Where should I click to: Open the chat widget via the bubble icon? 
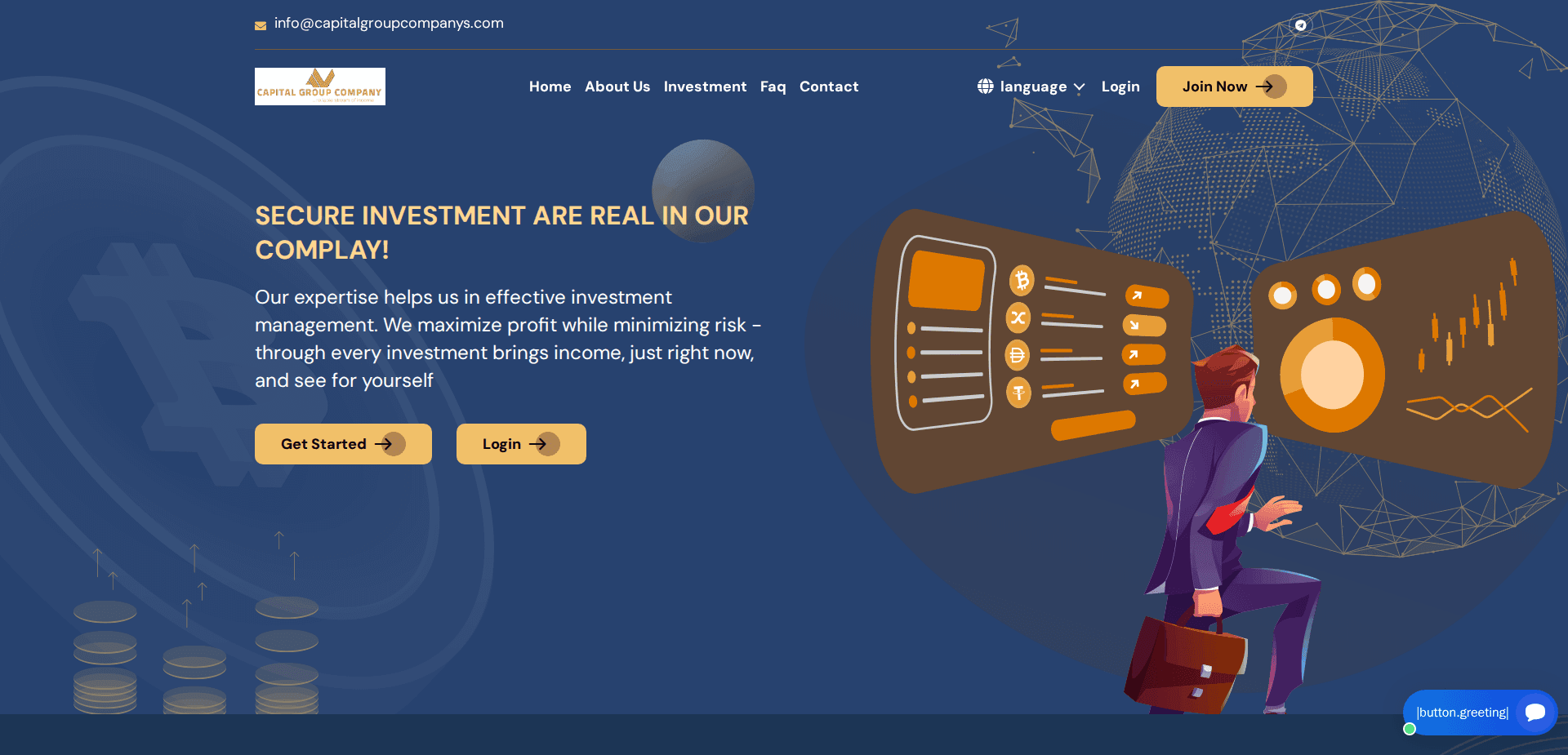1535,712
